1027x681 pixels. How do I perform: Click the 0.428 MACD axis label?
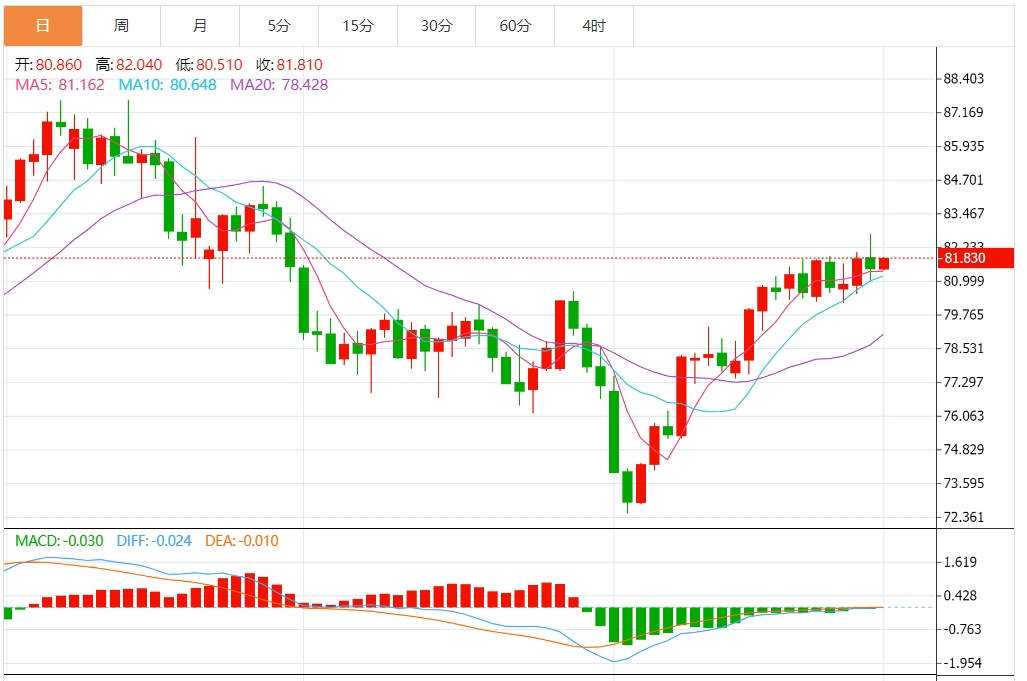tap(960, 596)
